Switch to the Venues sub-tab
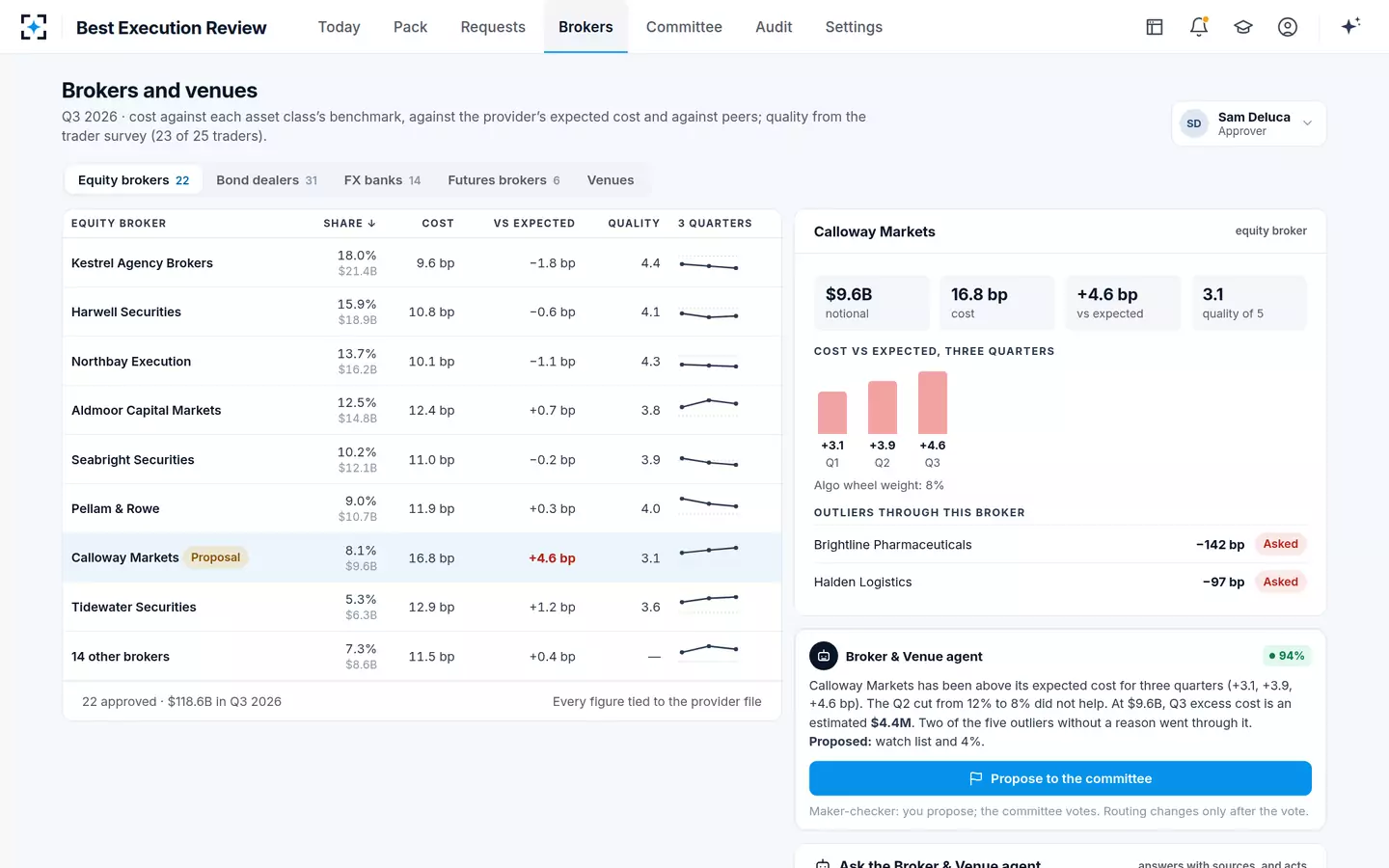The image size is (1389, 868). point(611,180)
